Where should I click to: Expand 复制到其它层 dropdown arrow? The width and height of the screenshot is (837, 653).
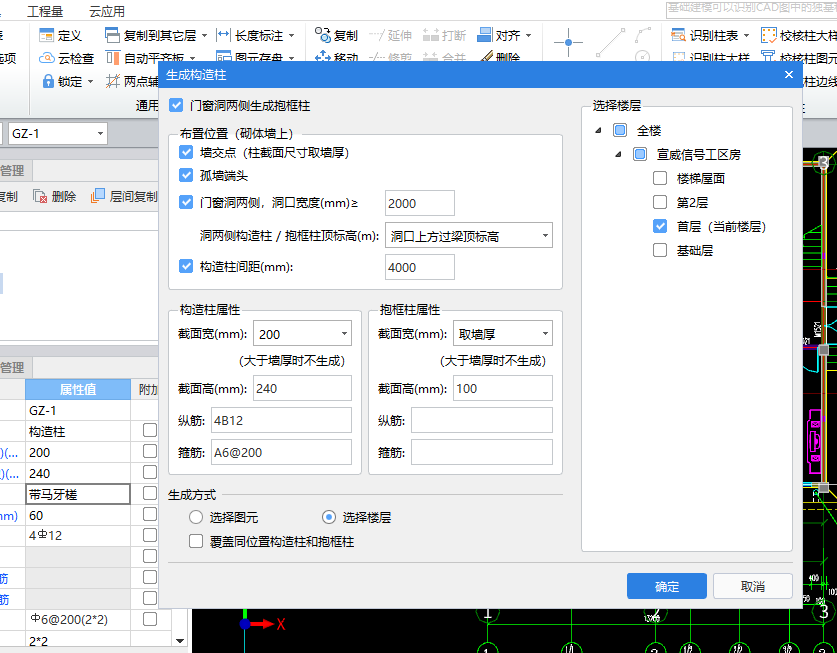(x=204, y=36)
